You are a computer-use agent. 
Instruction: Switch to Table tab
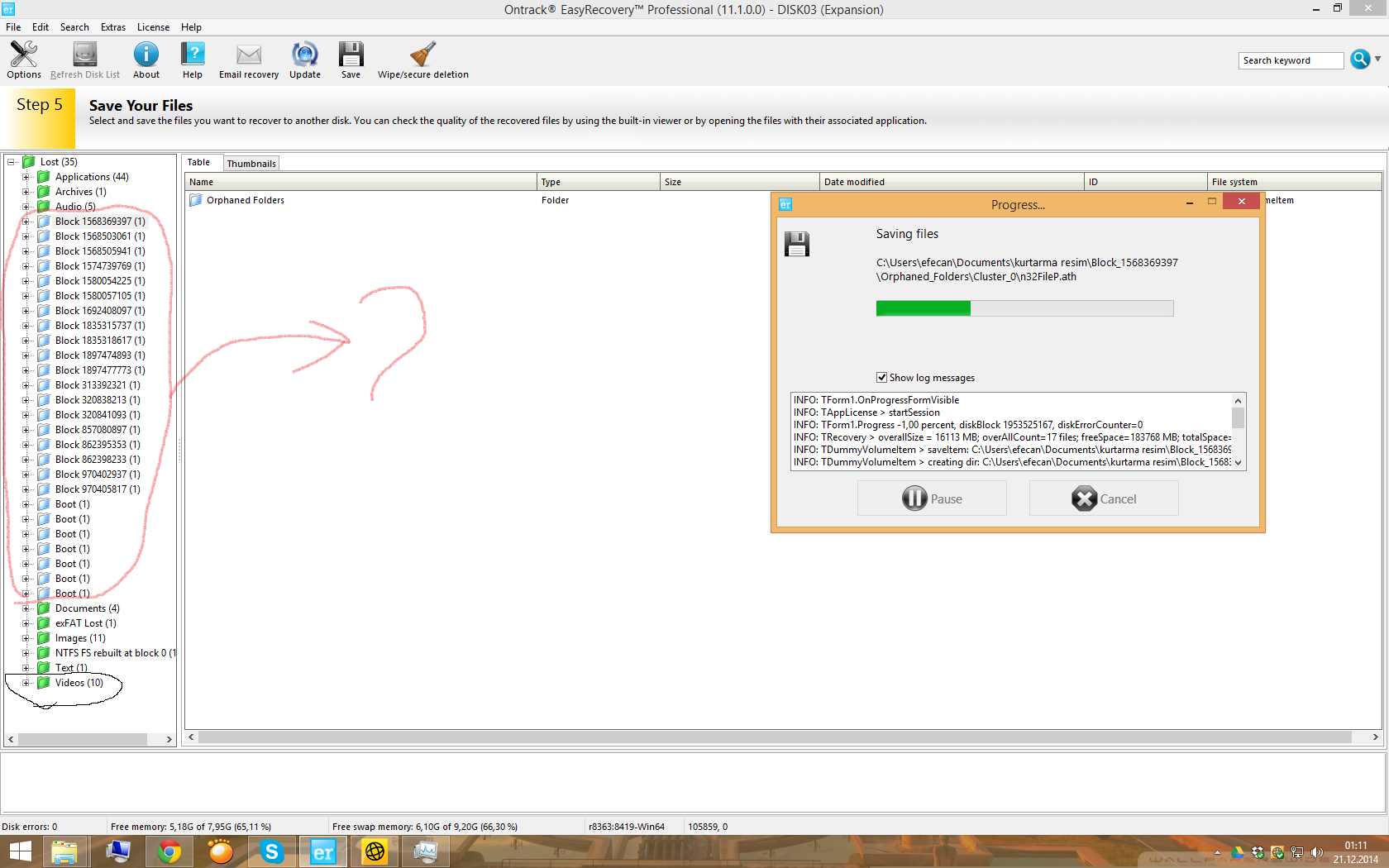tap(198, 163)
